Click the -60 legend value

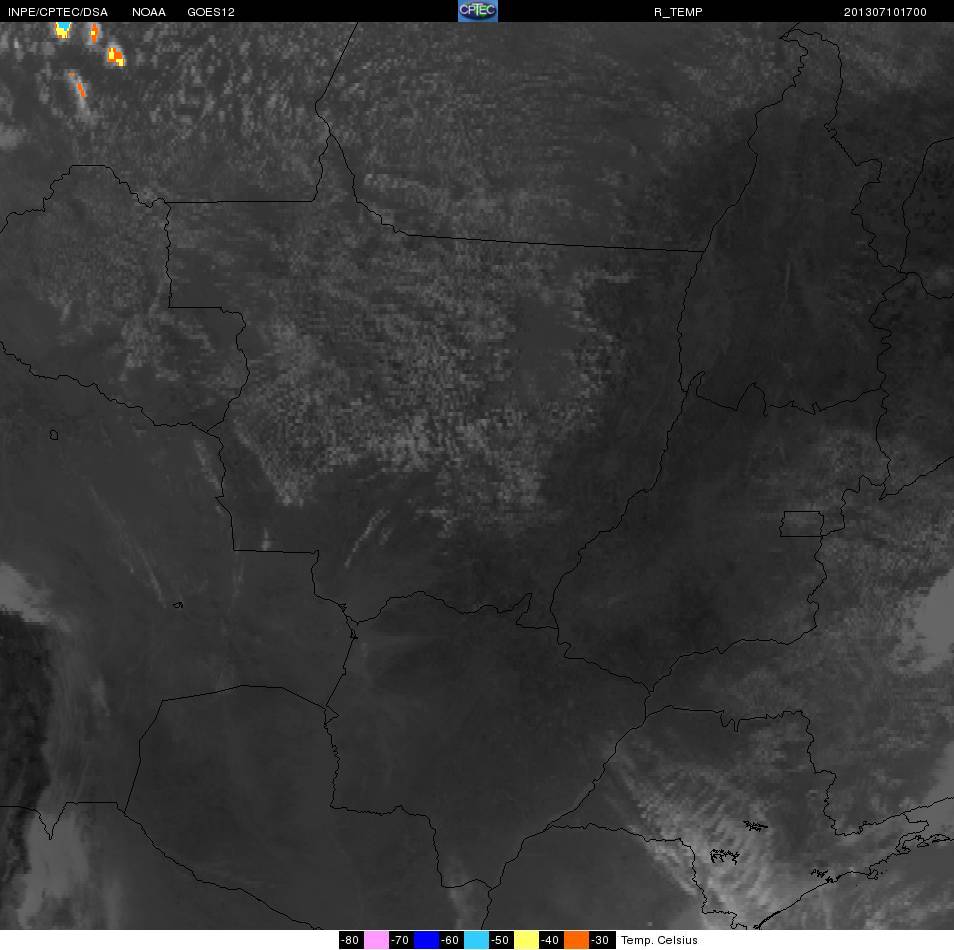451,940
